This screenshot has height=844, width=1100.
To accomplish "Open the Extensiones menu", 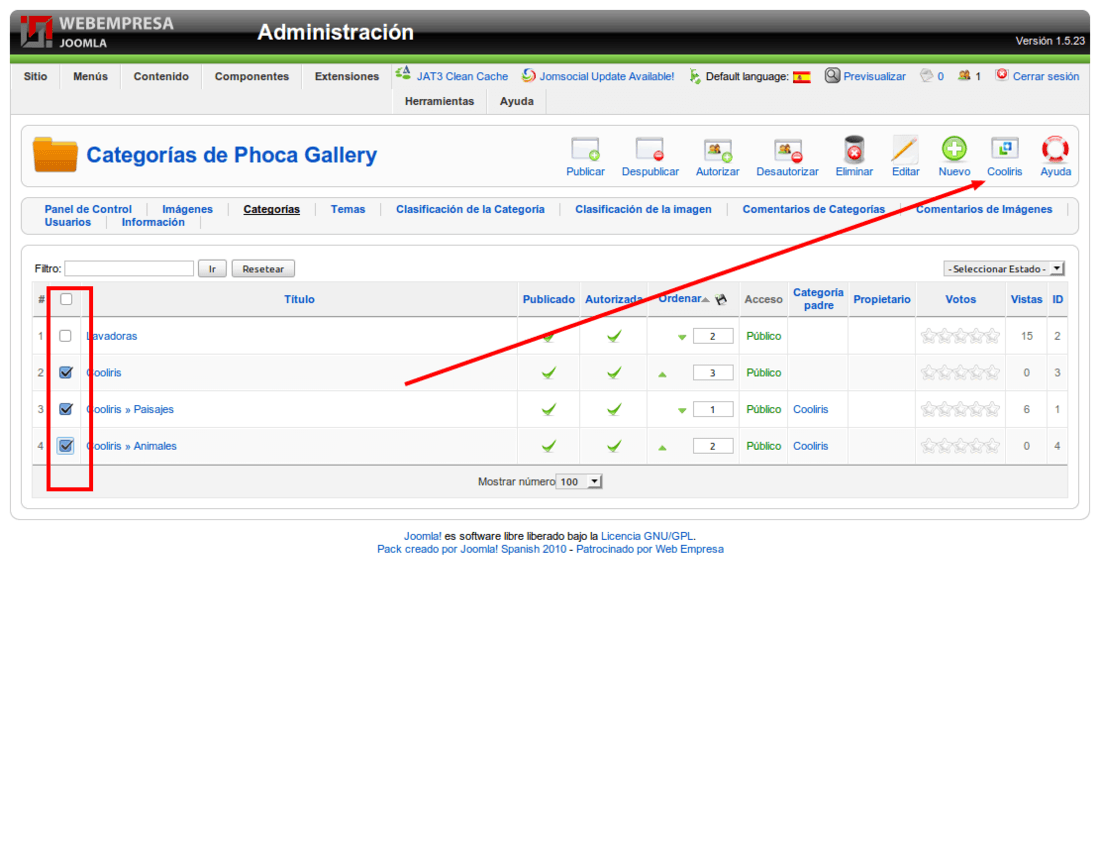I will click(x=347, y=76).
